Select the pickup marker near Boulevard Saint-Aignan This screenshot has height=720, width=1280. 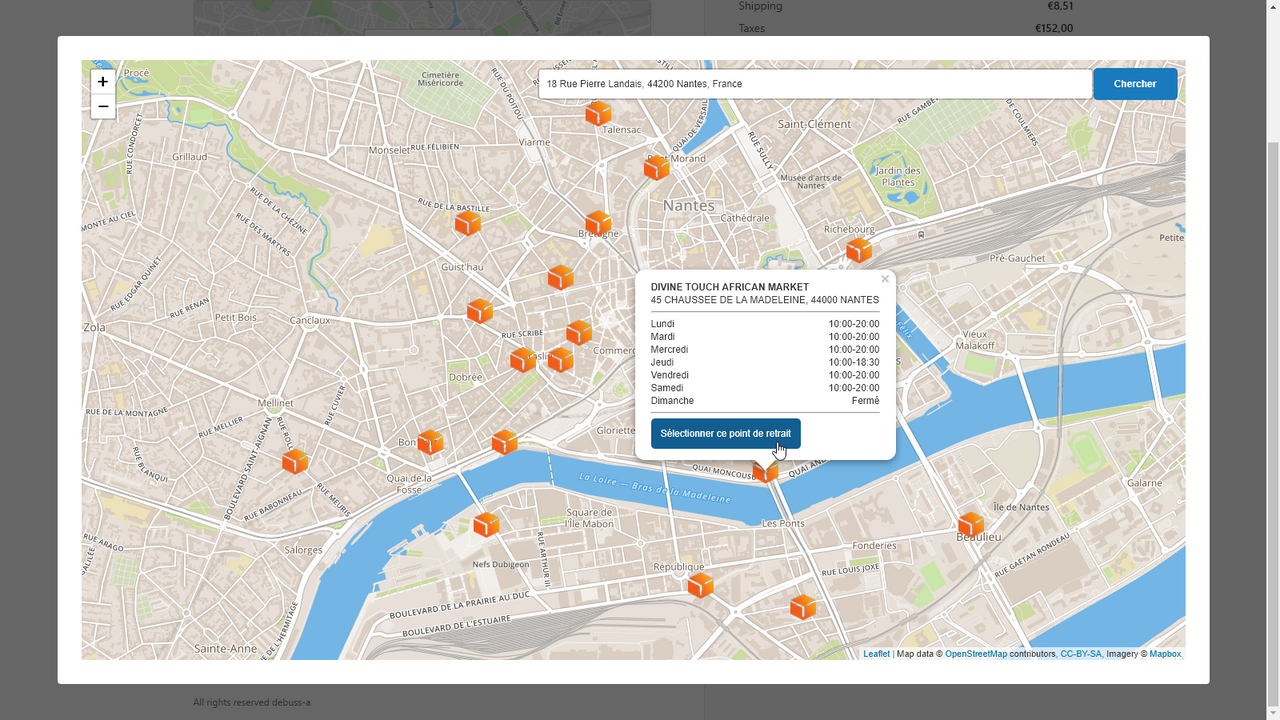(295, 461)
